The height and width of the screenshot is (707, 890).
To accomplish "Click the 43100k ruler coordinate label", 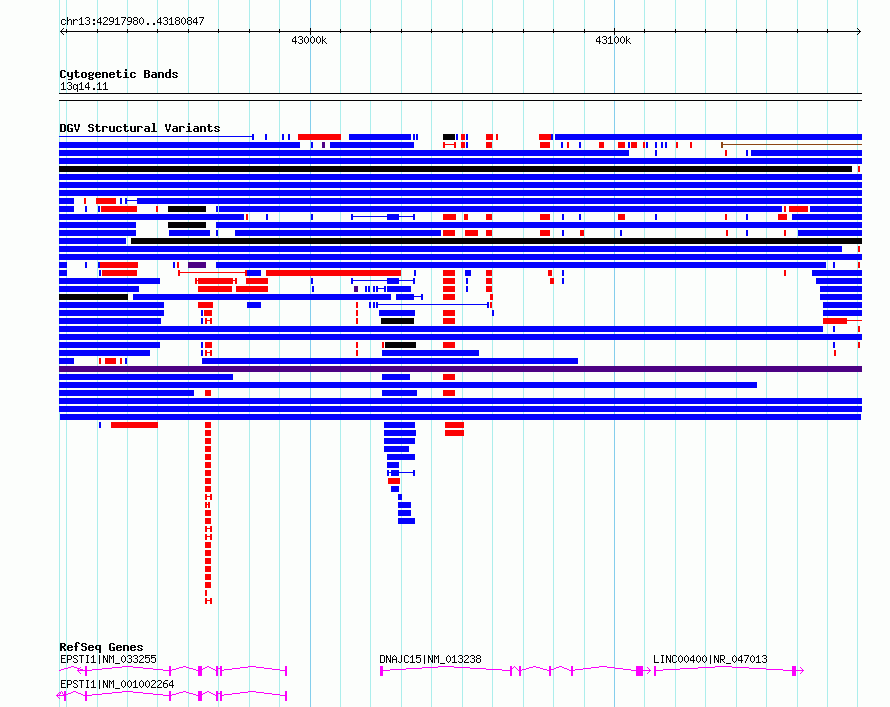I will (x=613, y=40).
